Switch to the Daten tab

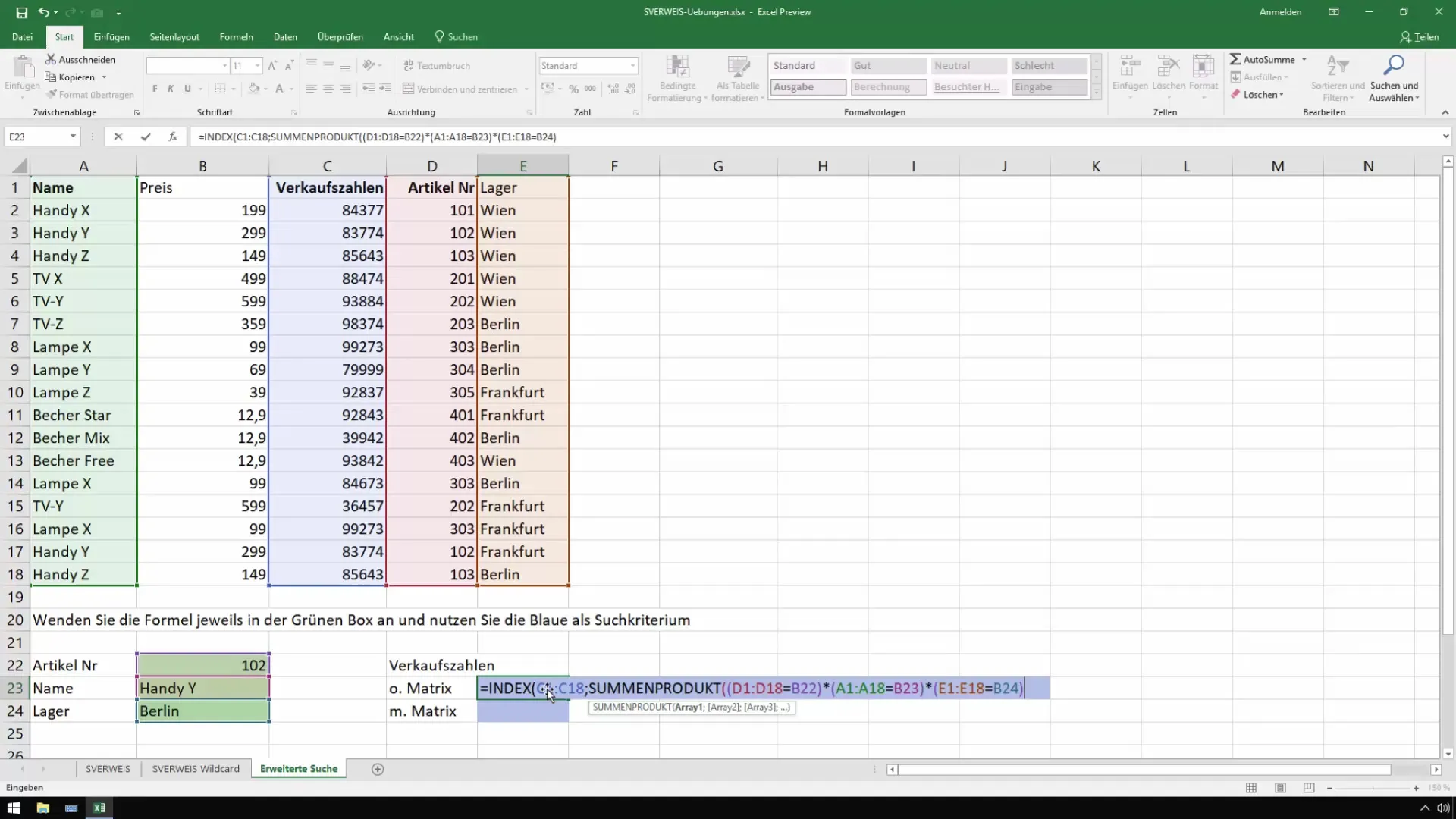pos(285,36)
